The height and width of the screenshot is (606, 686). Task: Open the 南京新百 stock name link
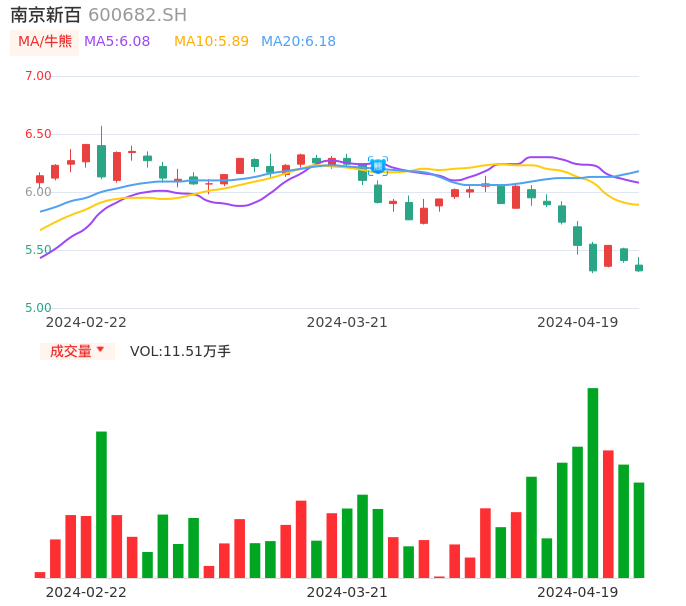[x=46, y=15]
